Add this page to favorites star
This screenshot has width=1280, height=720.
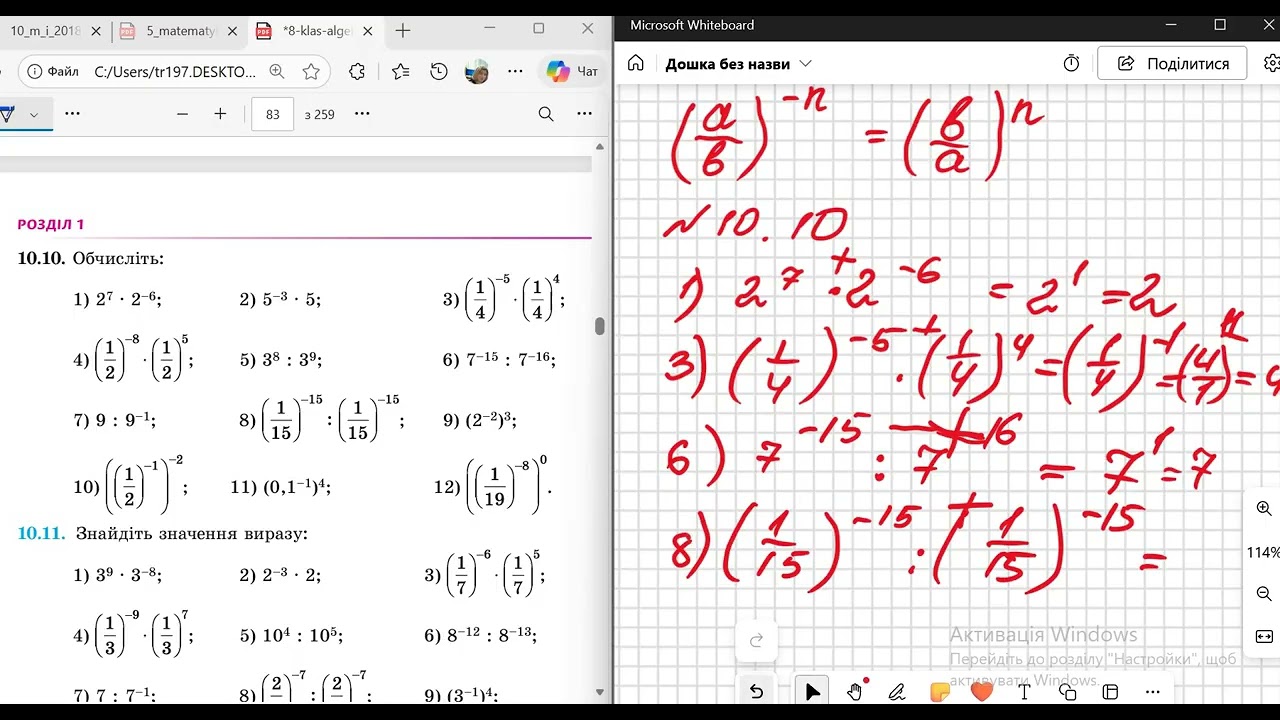click(311, 72)
